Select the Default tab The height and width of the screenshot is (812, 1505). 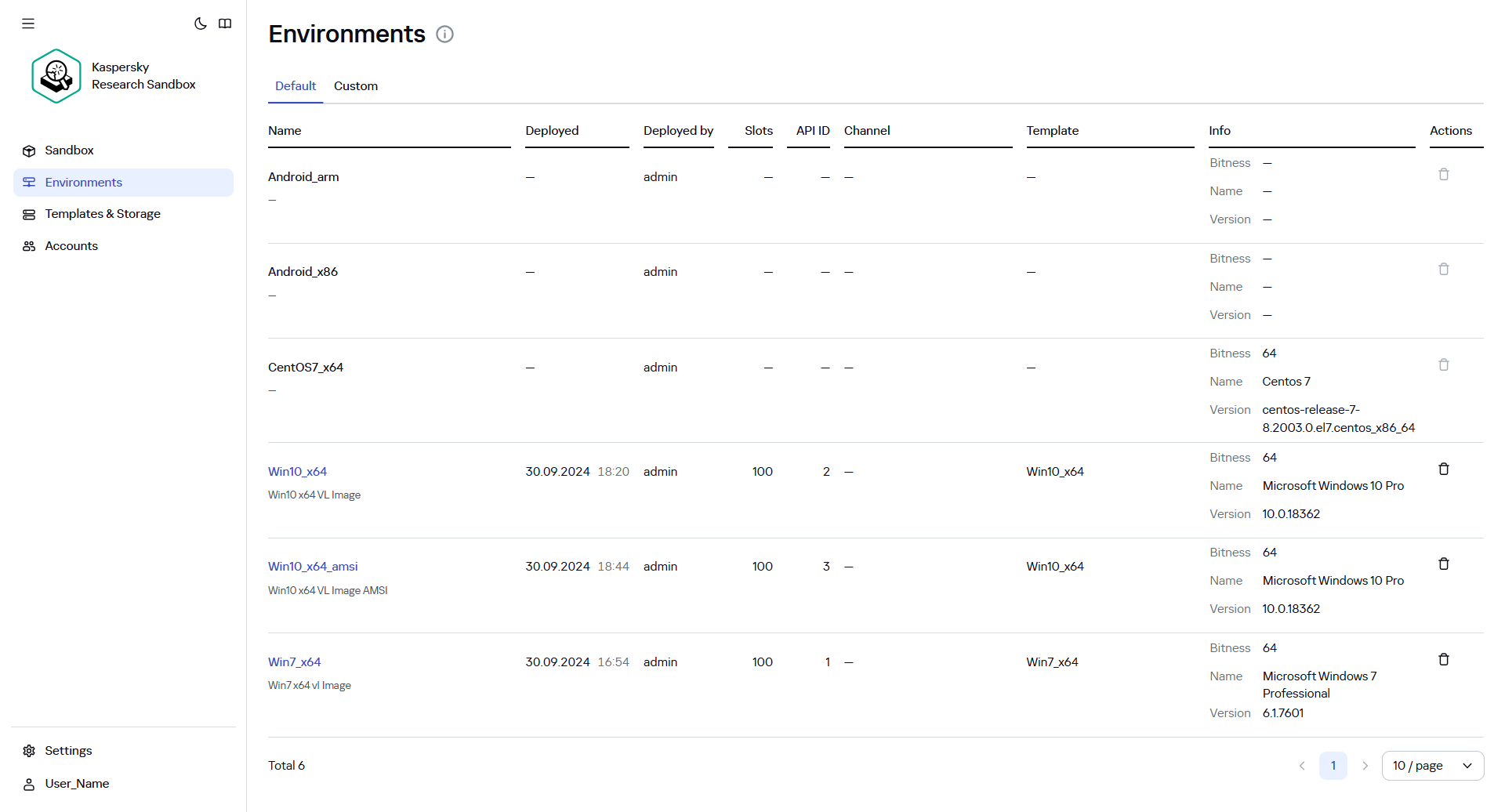[x=296, y=86]
